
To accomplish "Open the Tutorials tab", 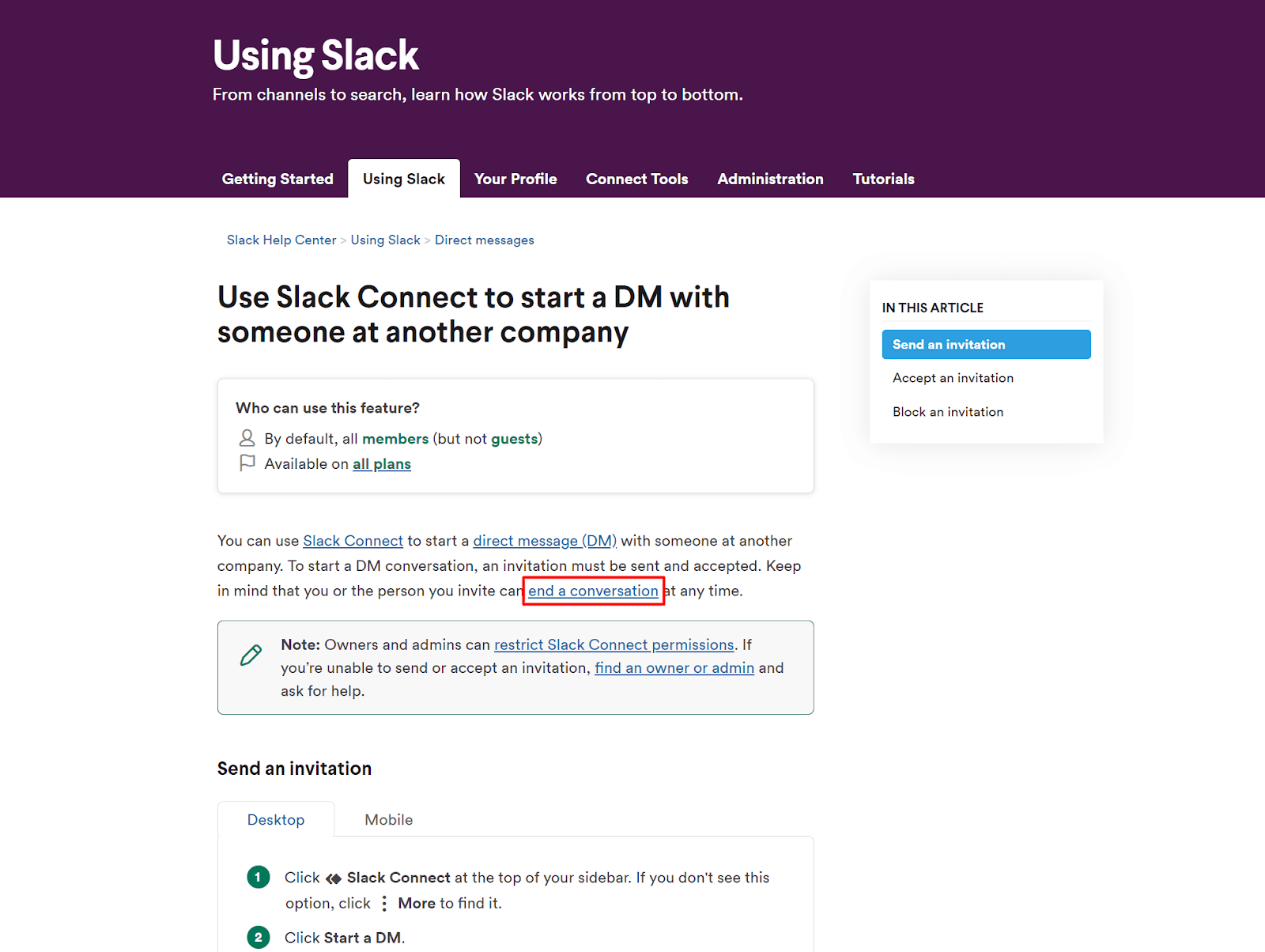I will click(x=883, y=179).
